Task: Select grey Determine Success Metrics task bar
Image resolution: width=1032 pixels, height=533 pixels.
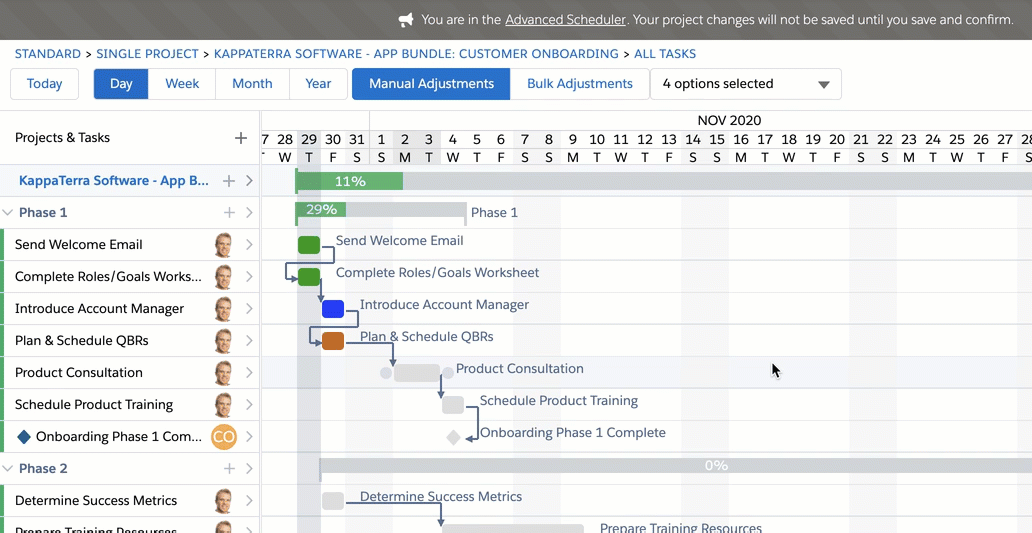Action: (x=333, y=501)
